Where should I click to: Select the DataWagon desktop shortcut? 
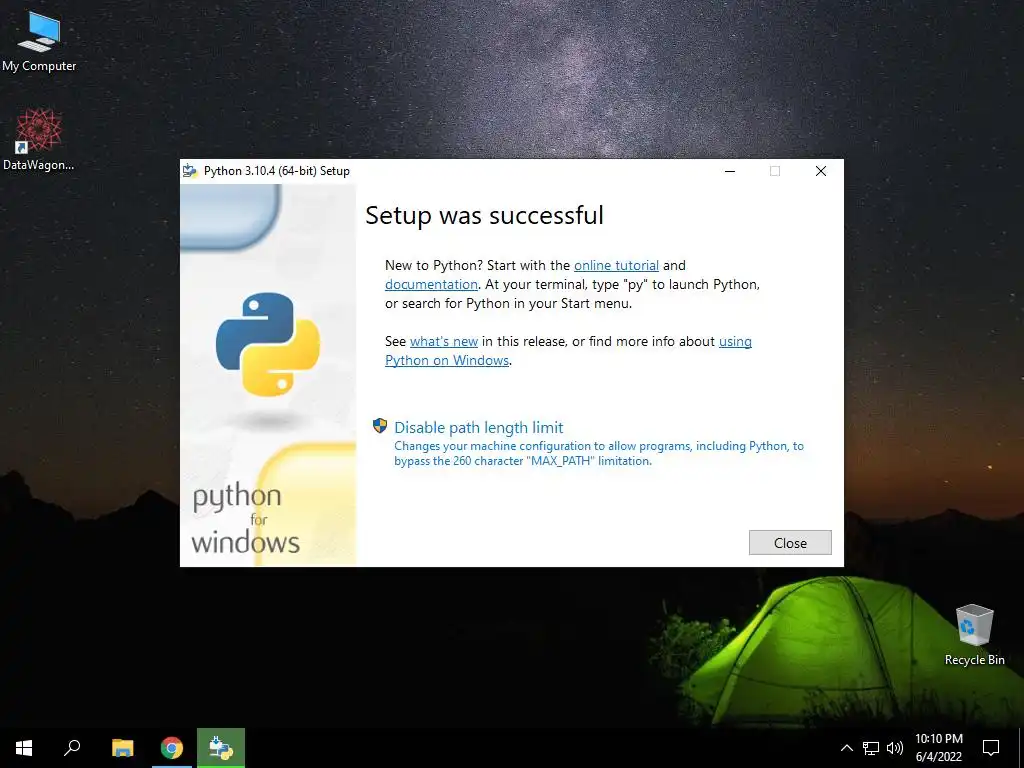point(39,139)
